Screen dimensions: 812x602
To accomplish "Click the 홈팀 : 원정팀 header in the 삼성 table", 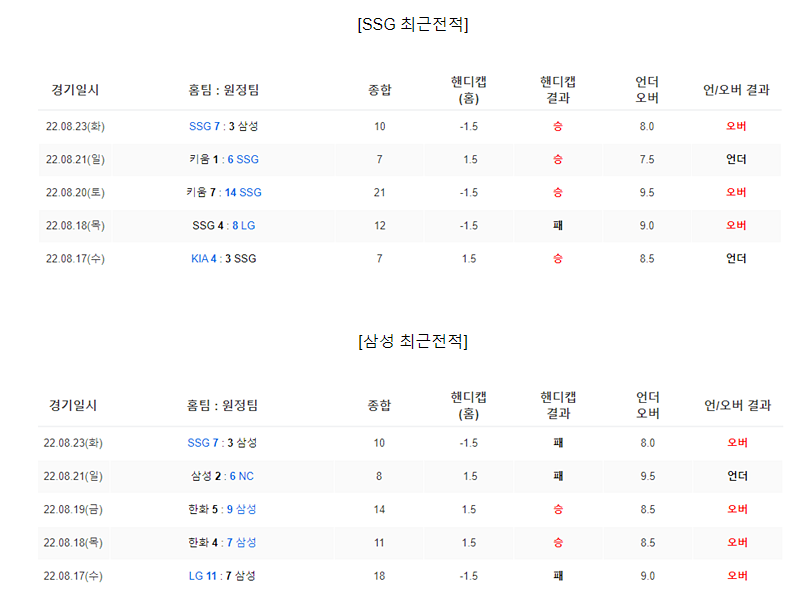I will coord(222,405).
